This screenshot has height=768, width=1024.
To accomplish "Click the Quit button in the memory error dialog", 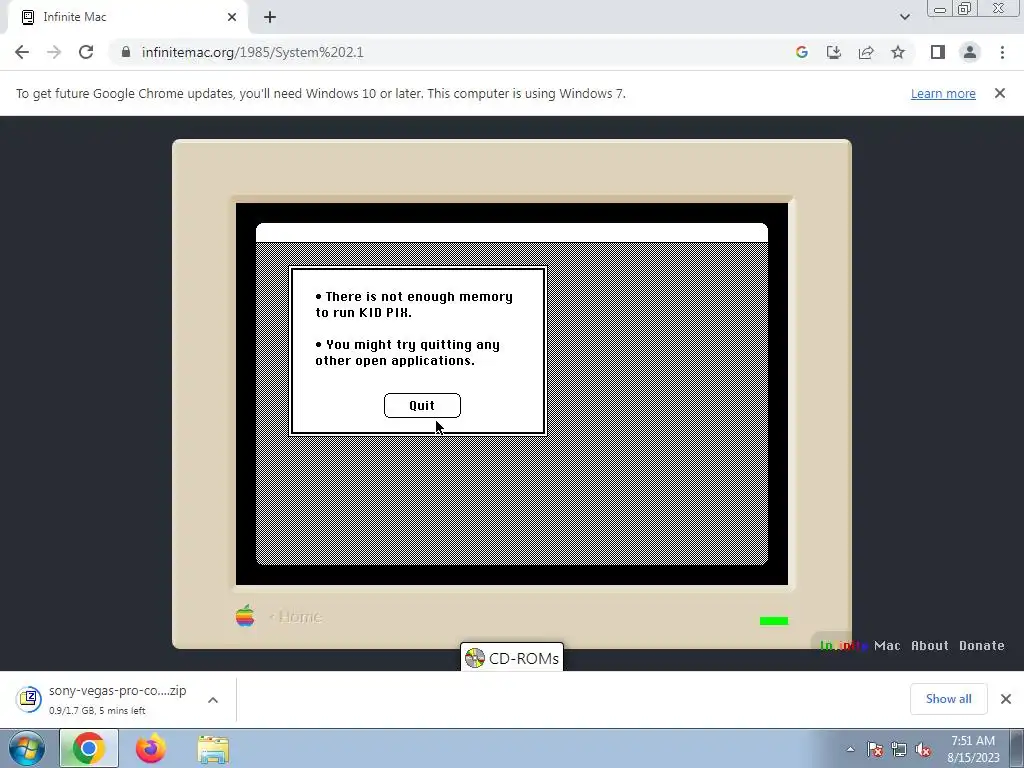I will coord(422,406).
